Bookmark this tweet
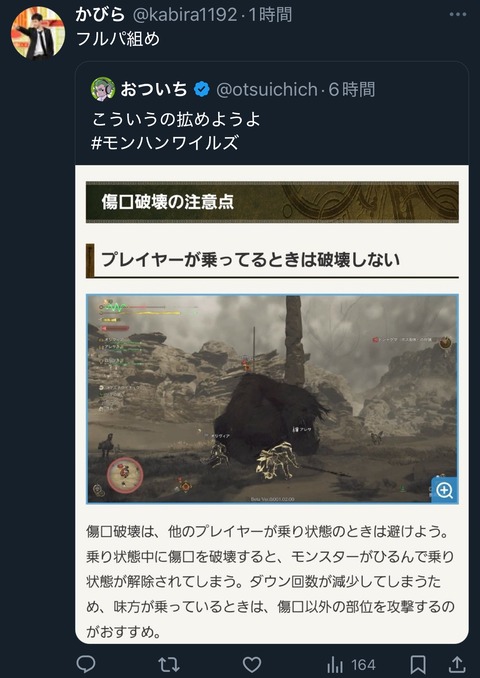This screenshot has height=678, width=480. [x=418, y=665]
